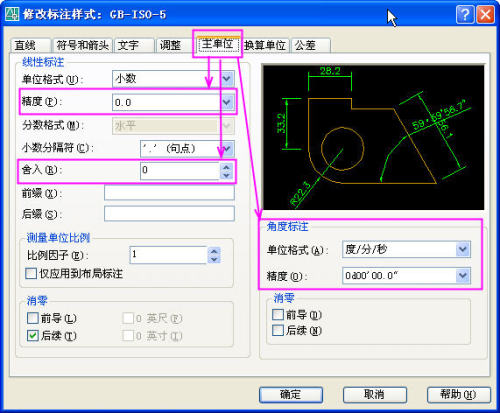The width and height of the screenshot is (500, 413).
Task: Click the 帮助 button
Action: 459,395
